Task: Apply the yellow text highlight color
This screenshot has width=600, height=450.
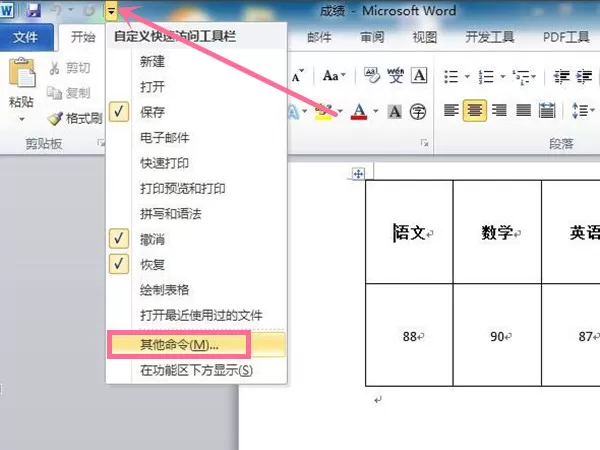Action: 323,112
